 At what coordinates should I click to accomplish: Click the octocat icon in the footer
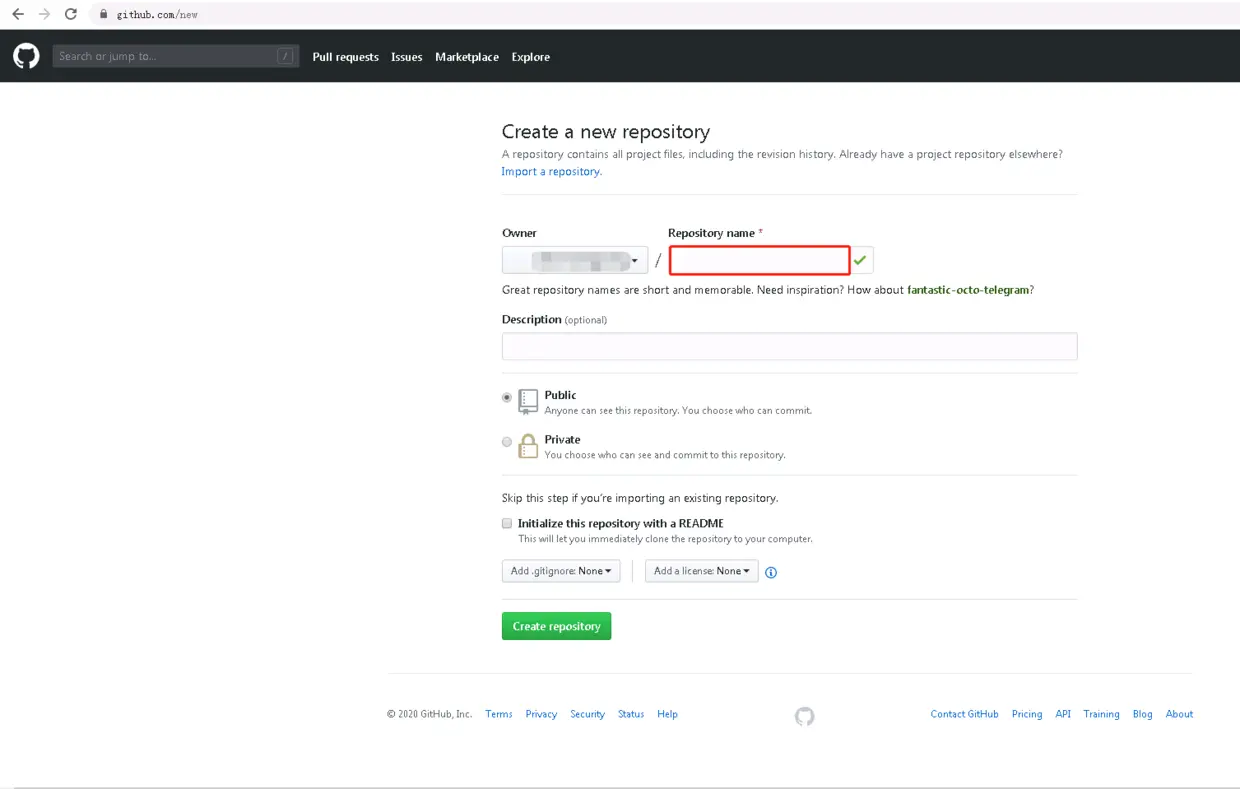click(804, 716)
